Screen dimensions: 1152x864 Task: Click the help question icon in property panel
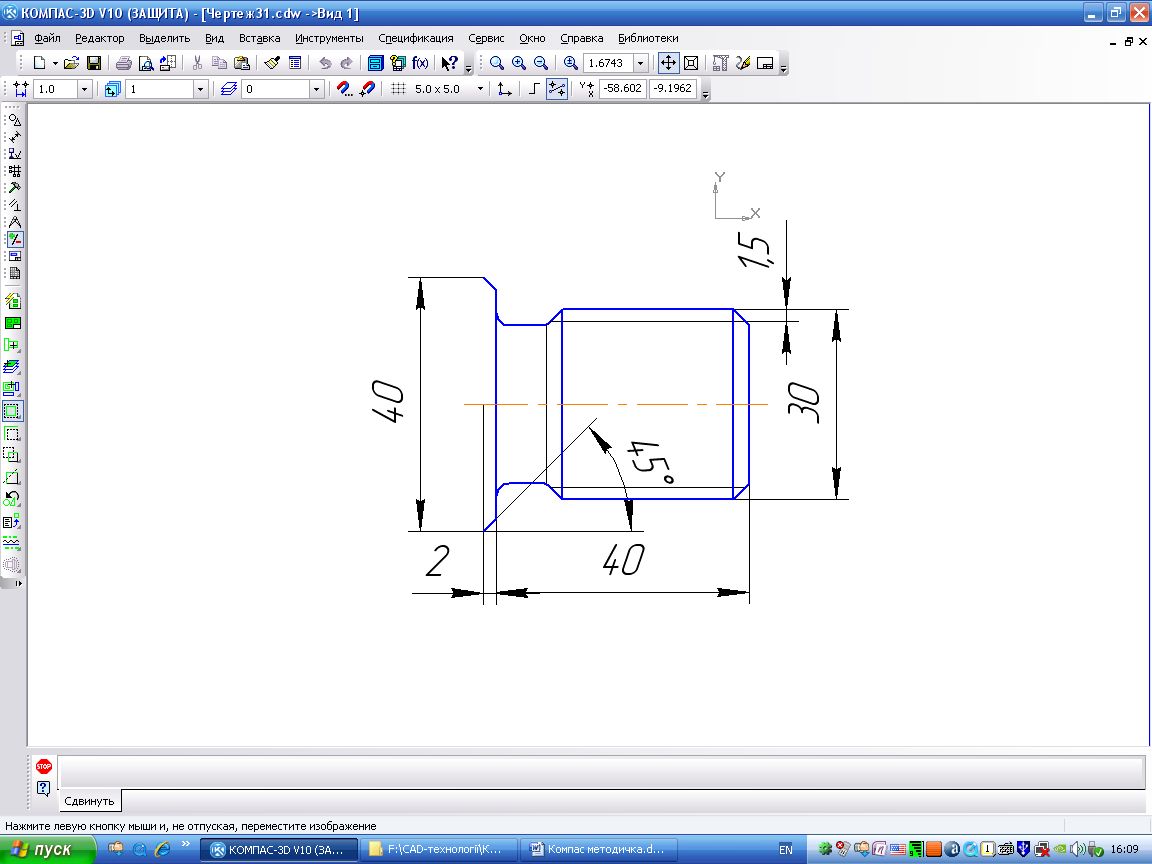click(43, 788)
